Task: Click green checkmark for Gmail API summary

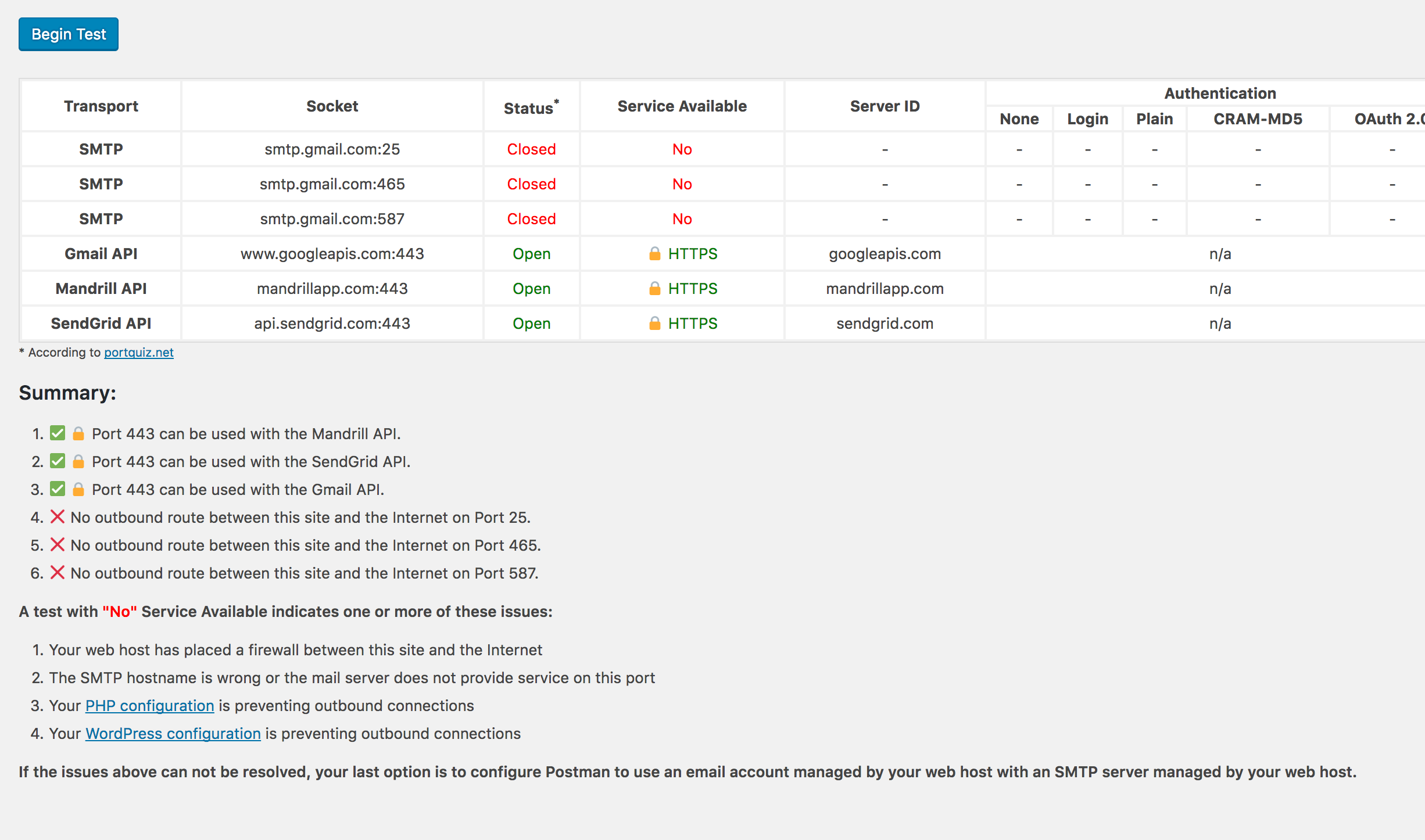Action: (58, 489)
